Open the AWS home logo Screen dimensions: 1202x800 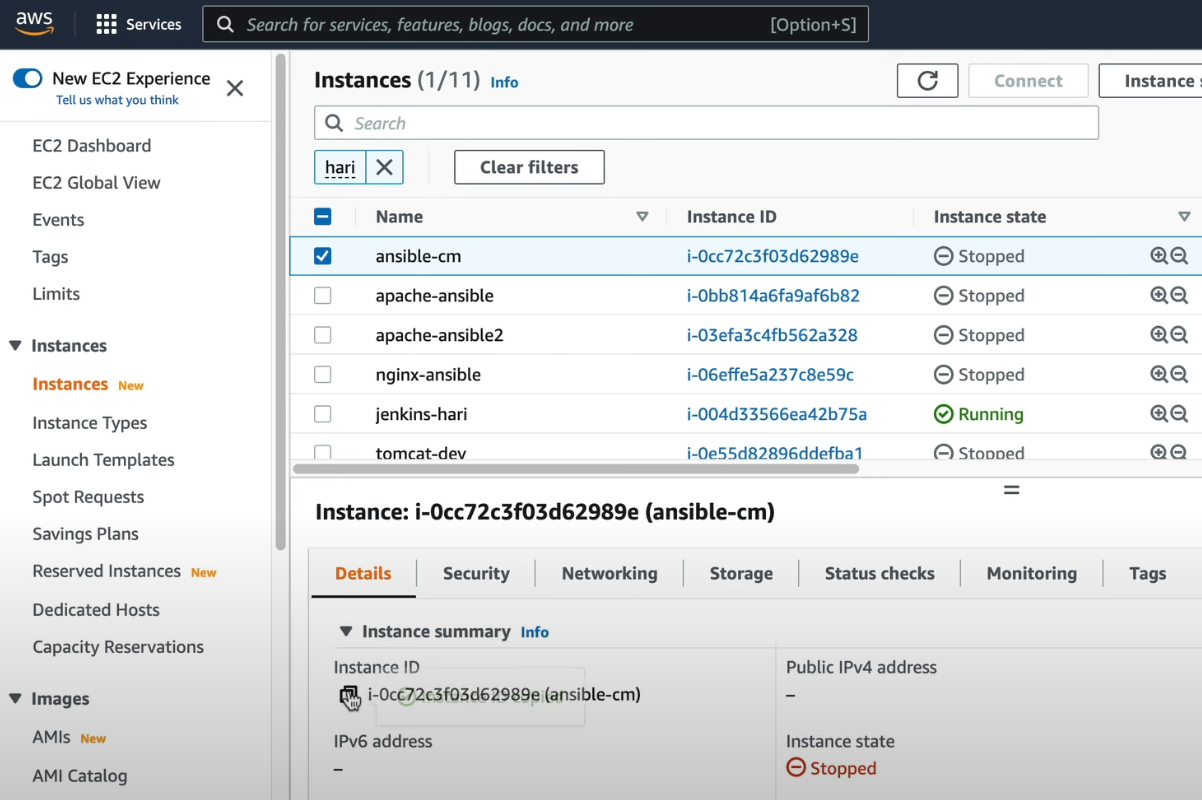point(35,24)
